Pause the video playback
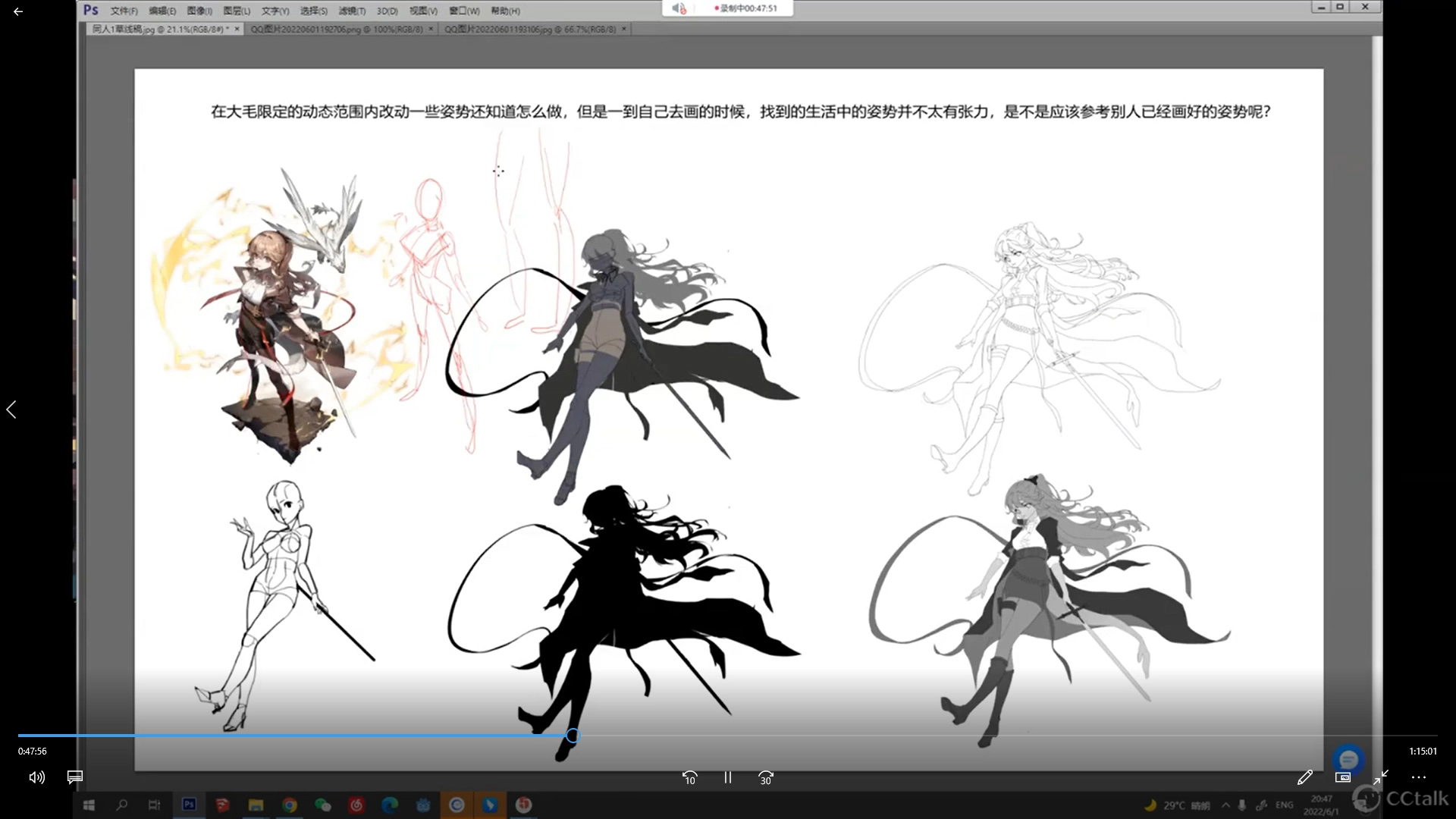This screenshot has width=1456, height=819. [727, 777]
